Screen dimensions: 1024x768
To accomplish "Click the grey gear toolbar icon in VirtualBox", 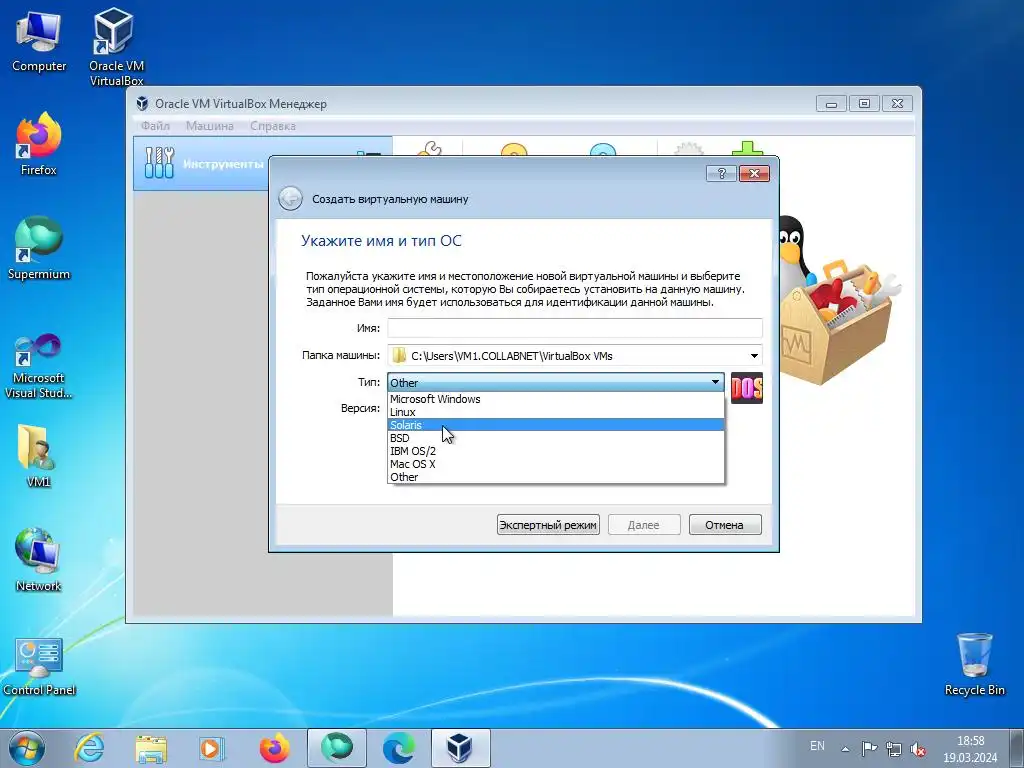I will [x=688, y=150].
